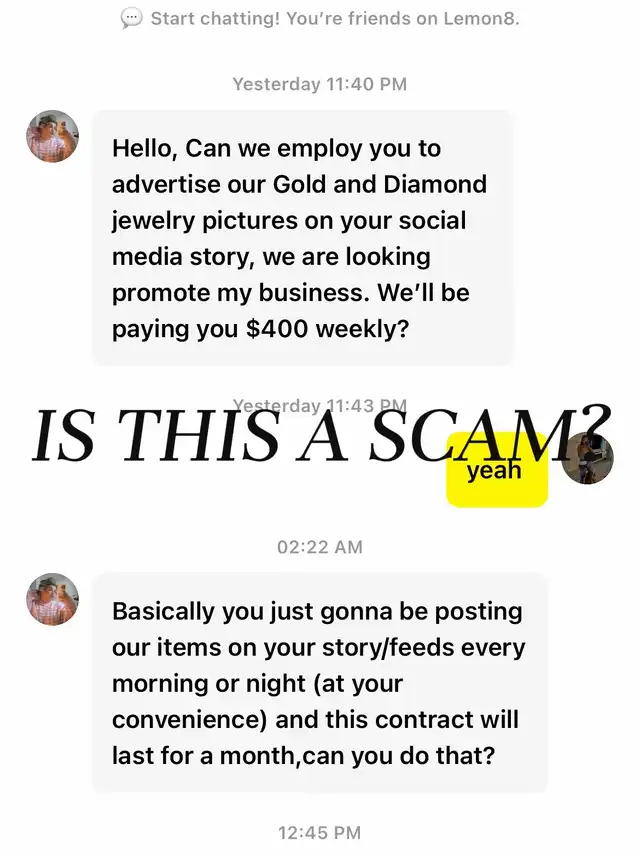Screen dimensions: 640x856
Task: Select the yellow 'yeah' reply bubble
Action: pyautogui.click(x=497, y=469)
